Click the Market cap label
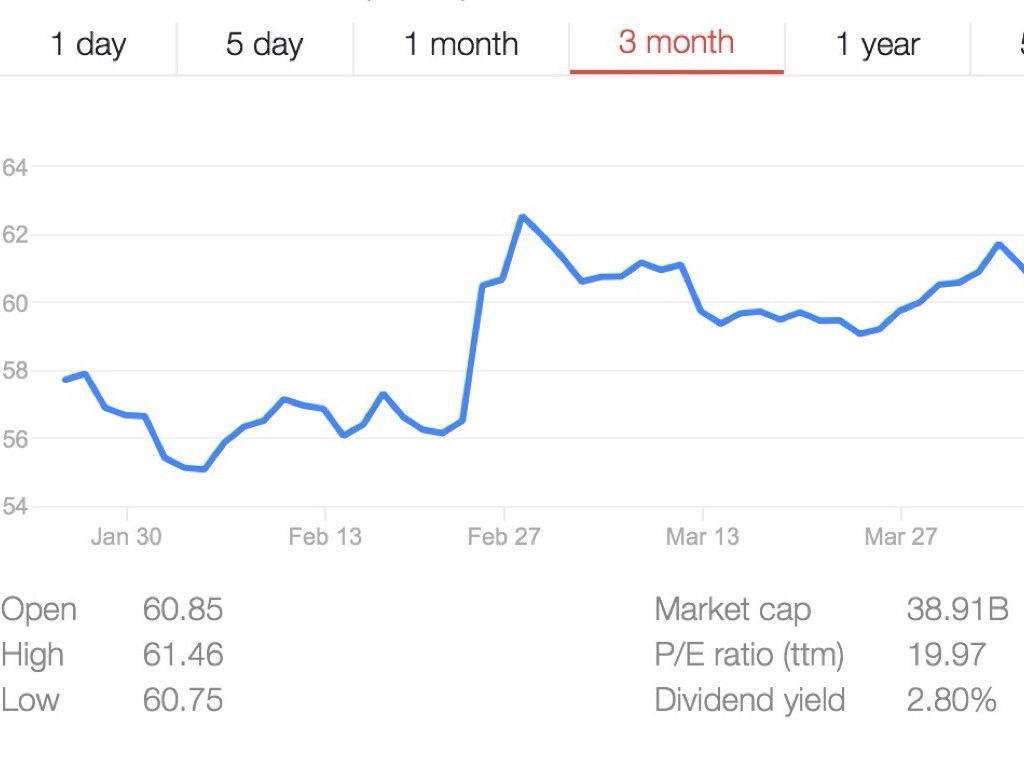The height and width of the screenshot is (768, 1024). click(732, 609)
